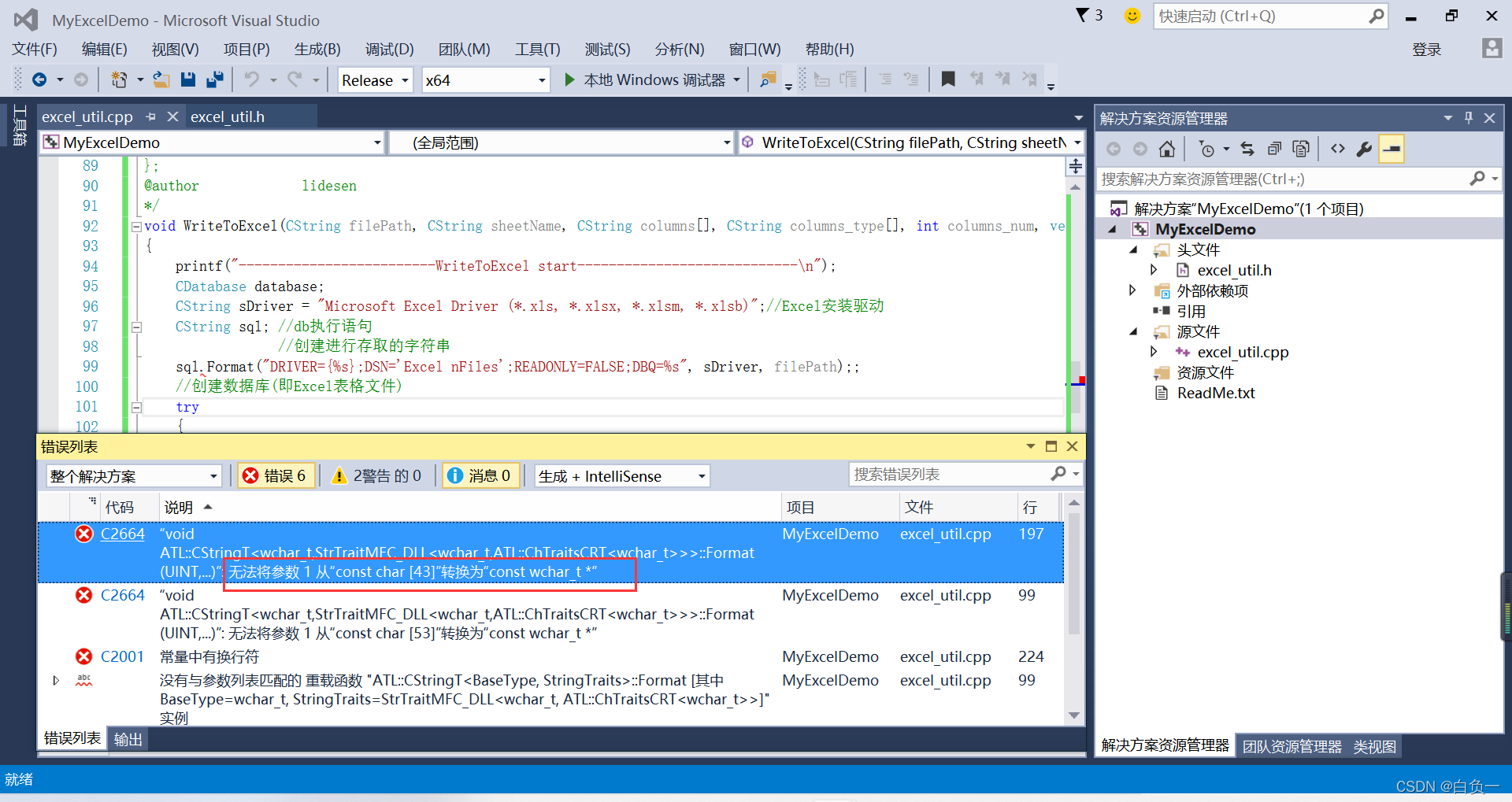Click the Pending Changes Filter clock icon
Viewport: 1512px width, 802px height.
tap(1206, 149)
